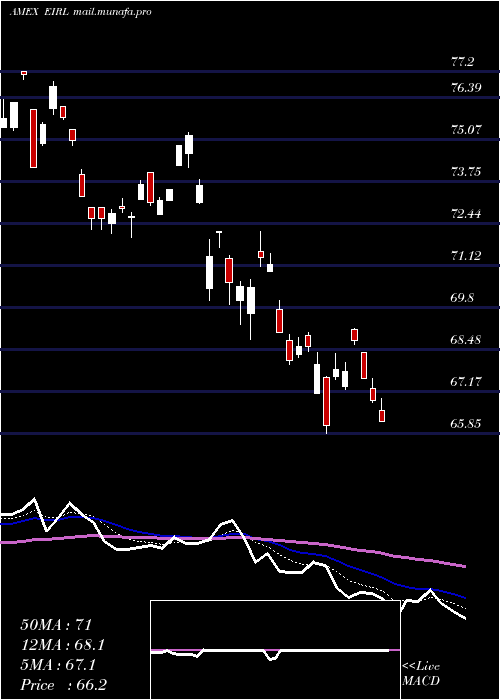Click the 67.17 price axis label
500x700 pixels.
pyautogui.click(x=466, y=382)
